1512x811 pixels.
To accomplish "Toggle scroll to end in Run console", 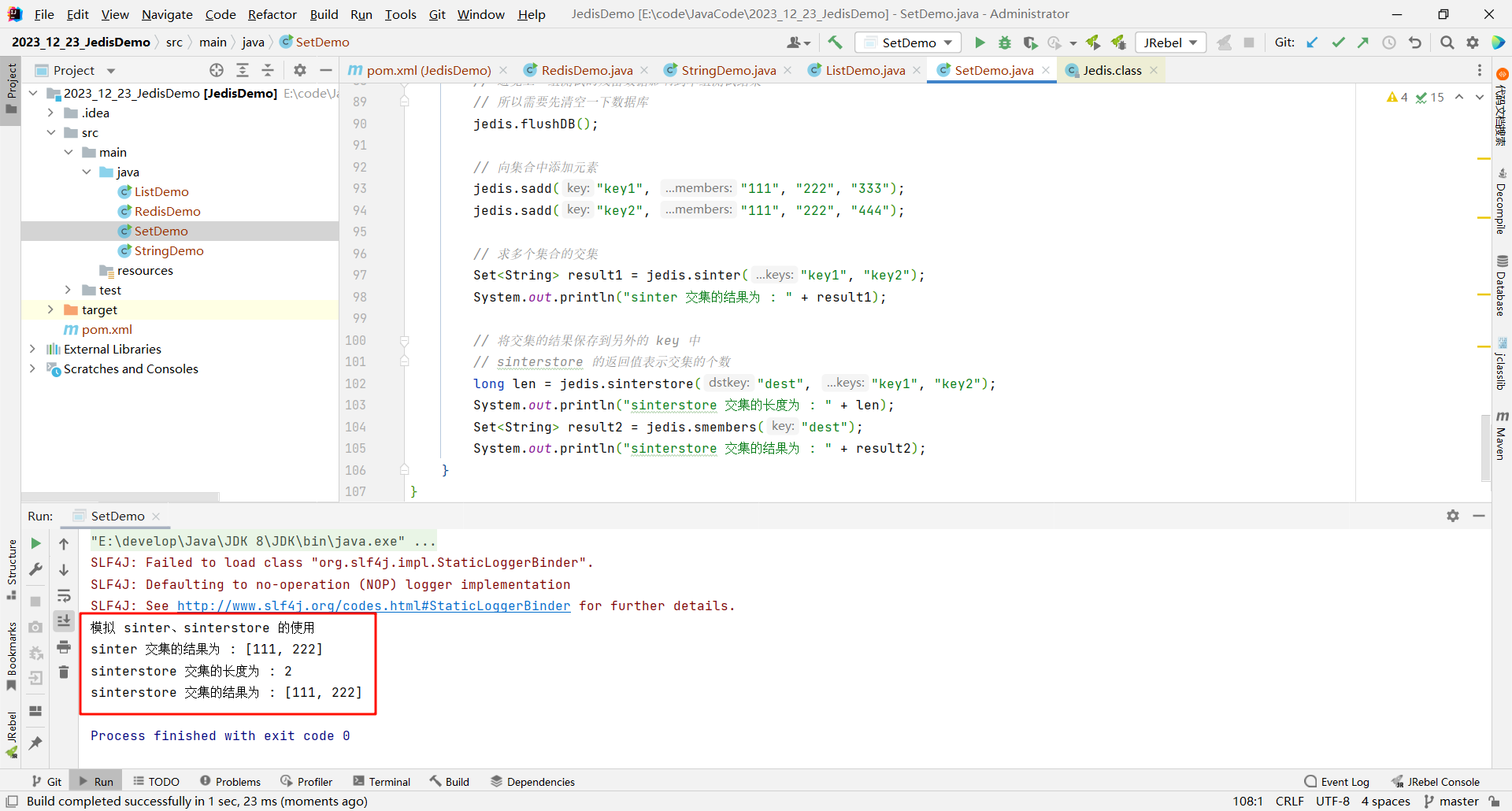I will [64, 621].
